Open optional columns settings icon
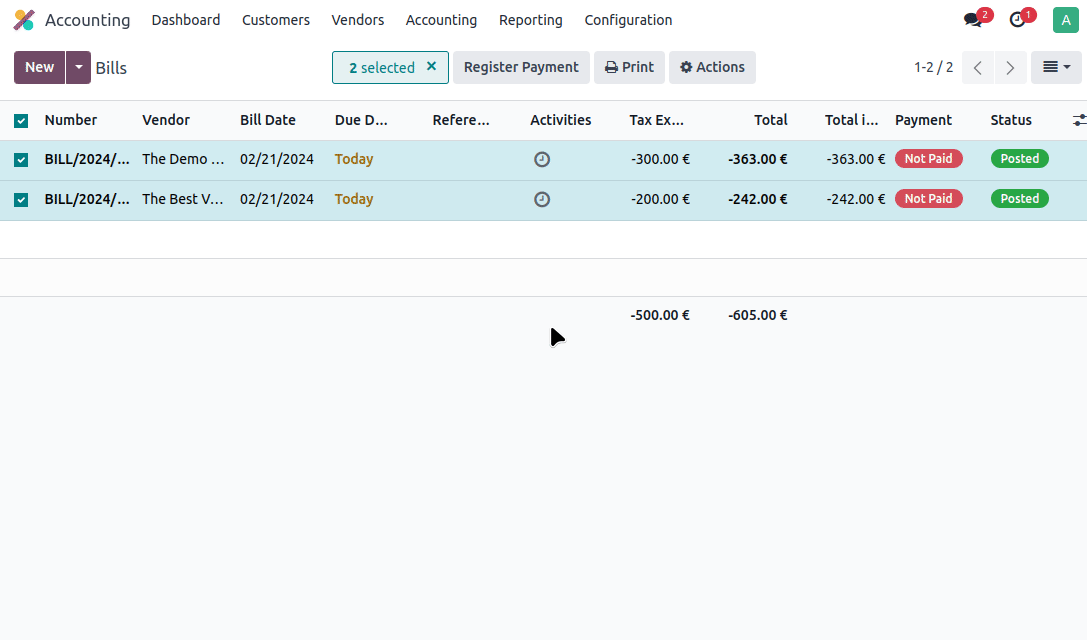Screen dimensions: 1087x640 [1078, 120]
